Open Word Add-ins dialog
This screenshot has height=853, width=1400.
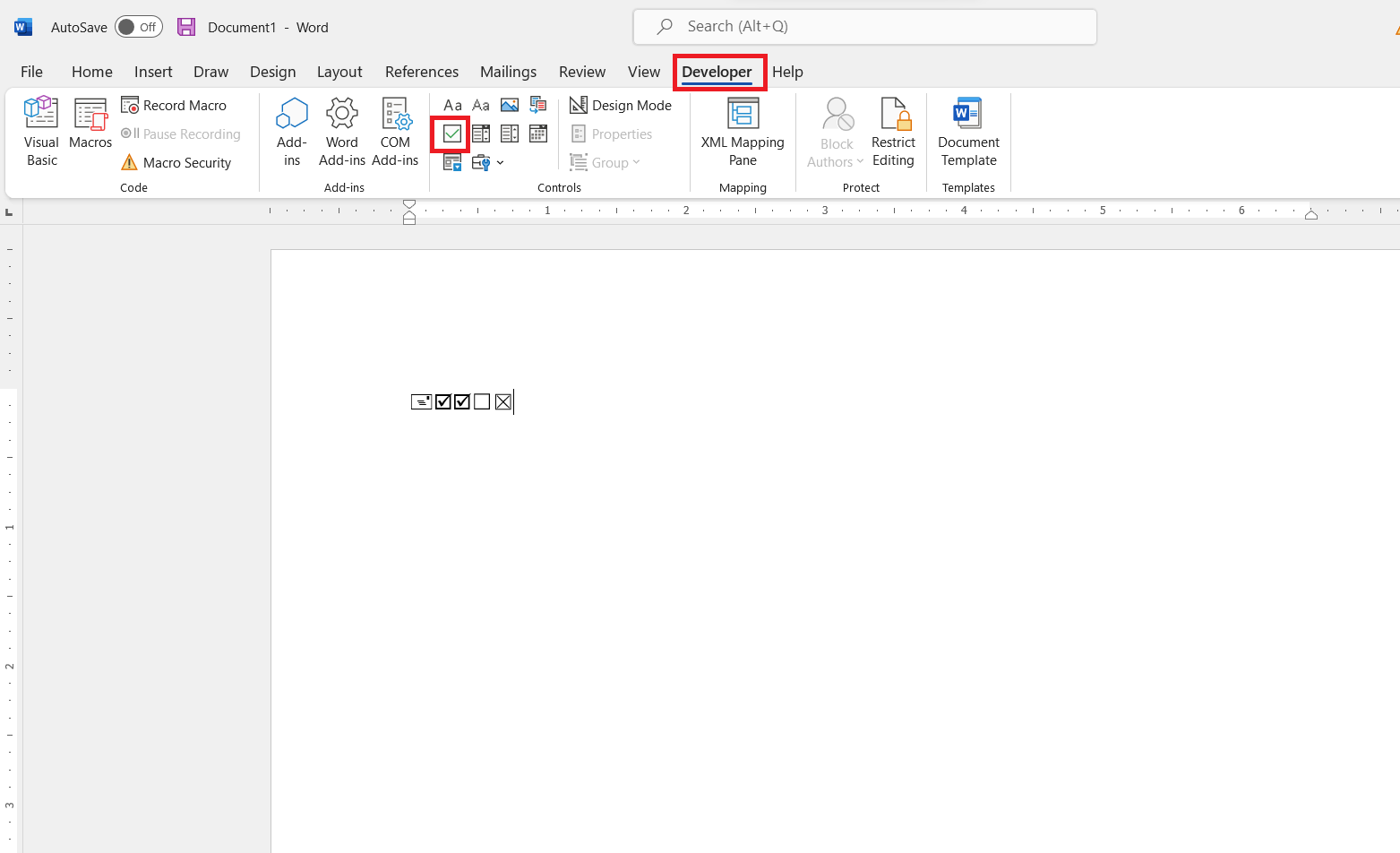point(342,132)
